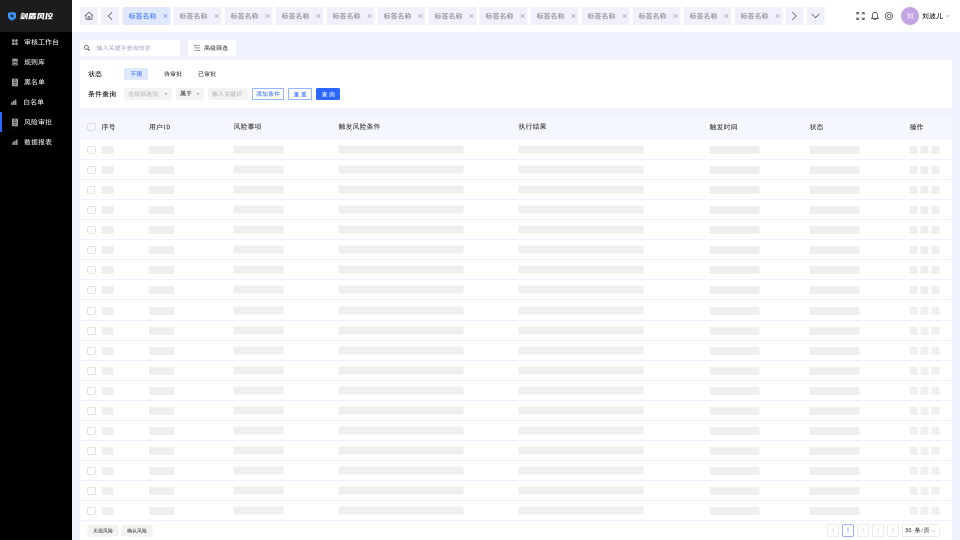Filter status by 已审批
The image size is (960, 540).
[x=207, y=73]
